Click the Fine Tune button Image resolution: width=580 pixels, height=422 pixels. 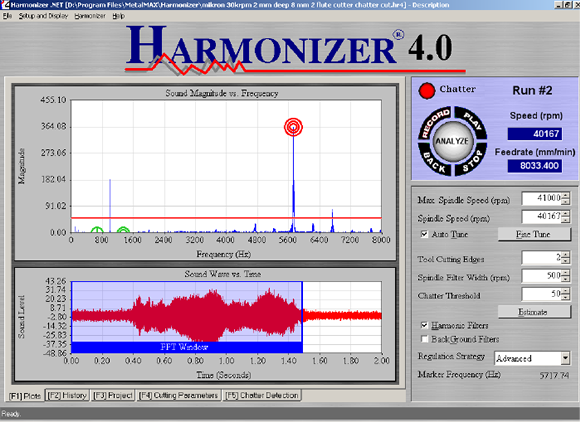[534, 234]
